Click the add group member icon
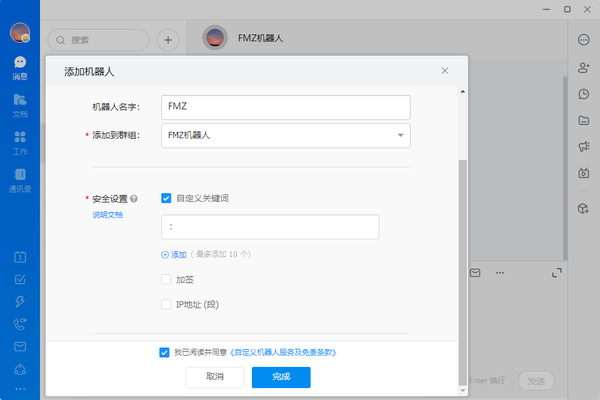Image resolution: width=600 pixels, height=400 pixels. 583,67
